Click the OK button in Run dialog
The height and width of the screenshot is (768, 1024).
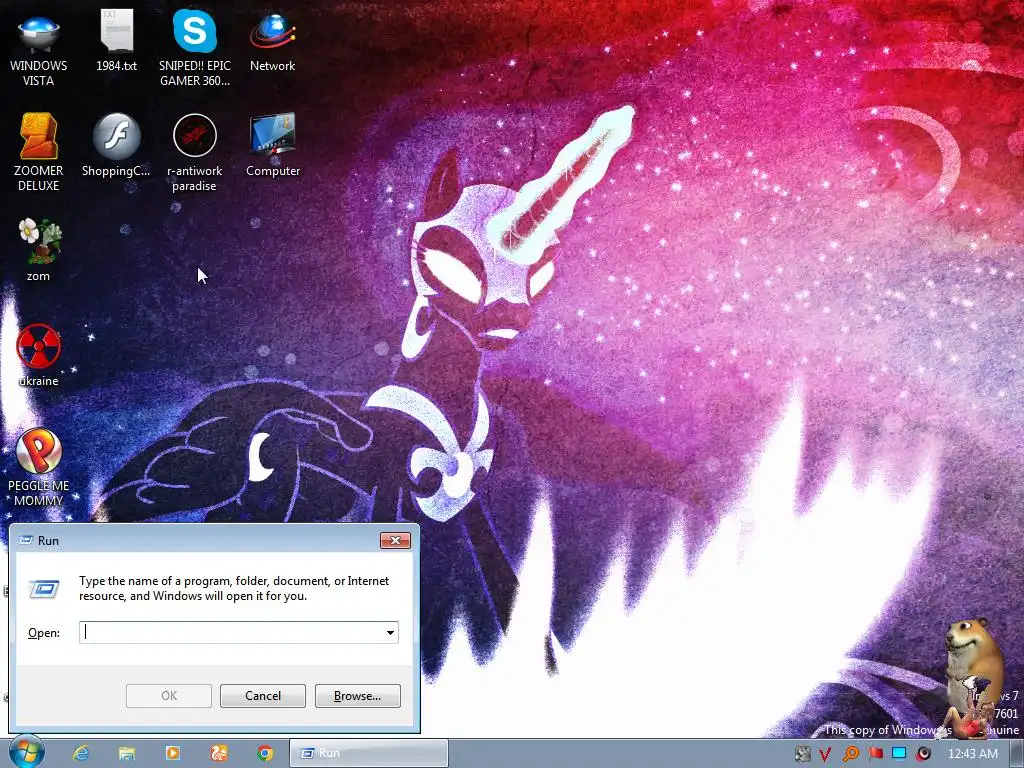coord(168,696)
